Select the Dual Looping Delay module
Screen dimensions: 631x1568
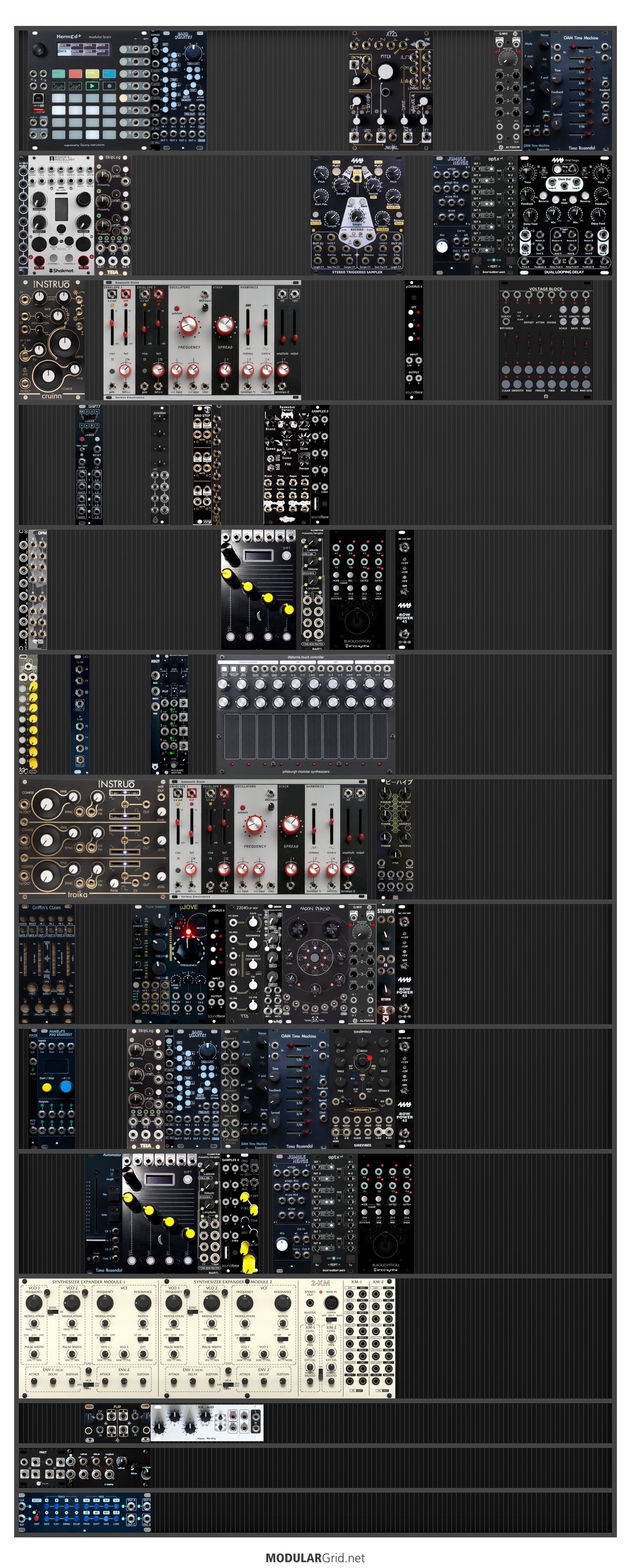coord(564,215)
